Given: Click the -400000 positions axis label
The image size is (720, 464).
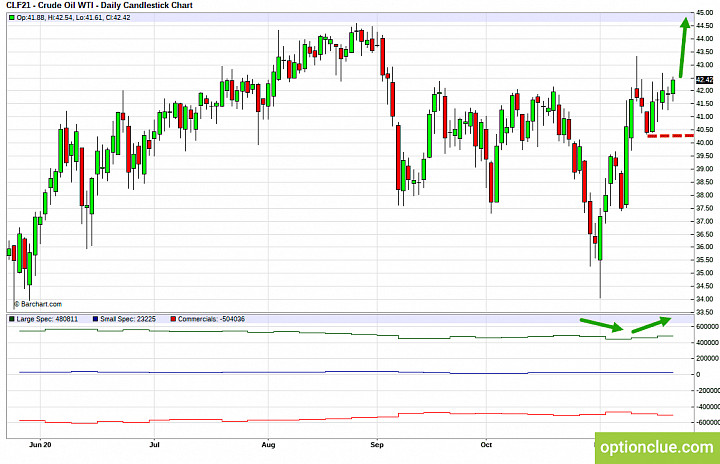Looking at the screenshot, I should point(708,407).
